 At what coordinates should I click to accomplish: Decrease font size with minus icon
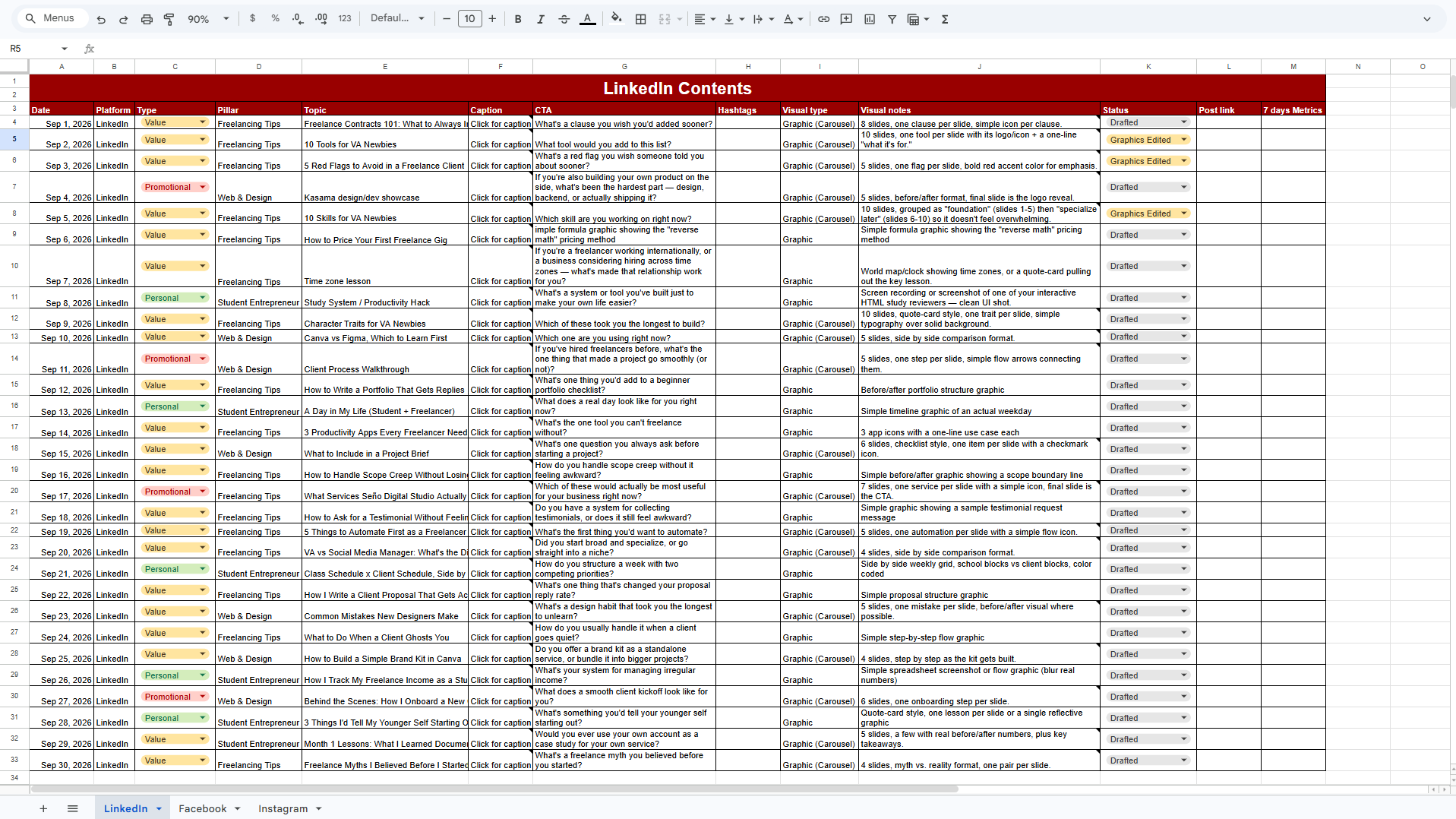(447, 19)
